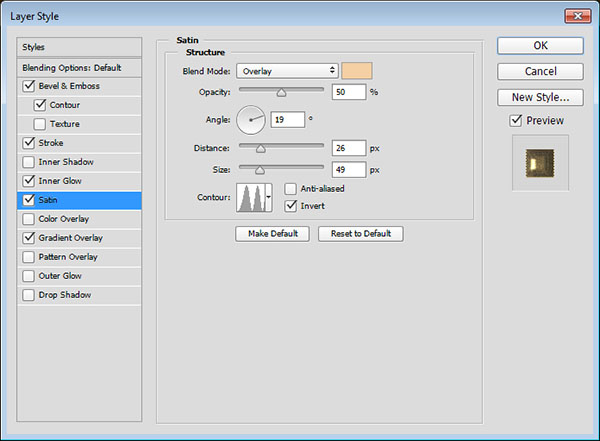Enable the Texture checkbox
Viewport: 600px width, 441px height.
pyautogui.click(x=40, y=124)
